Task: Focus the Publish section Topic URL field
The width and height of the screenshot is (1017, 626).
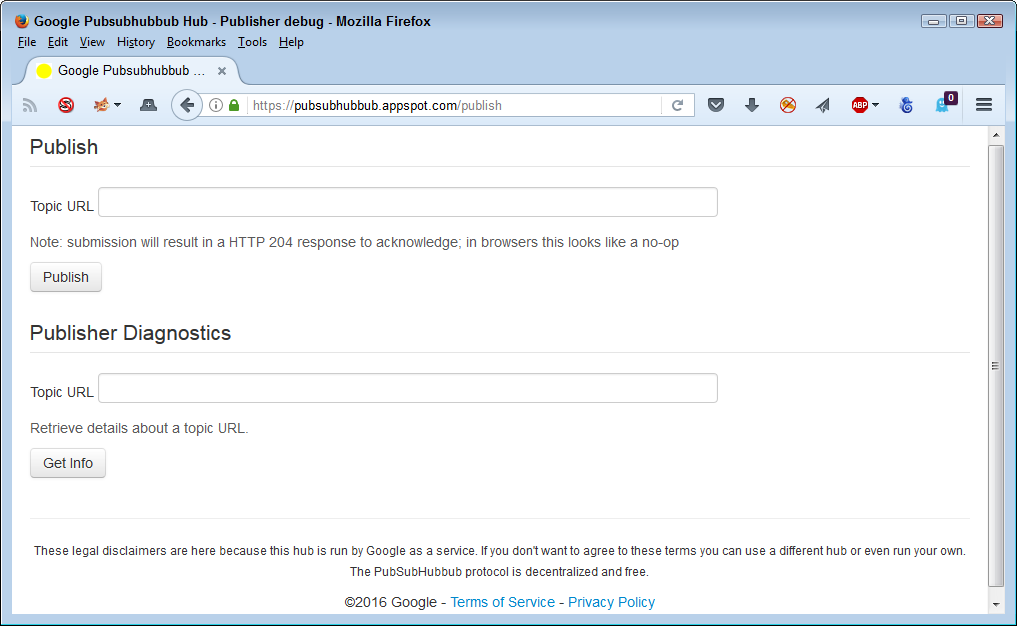Action: coord(408,202)
